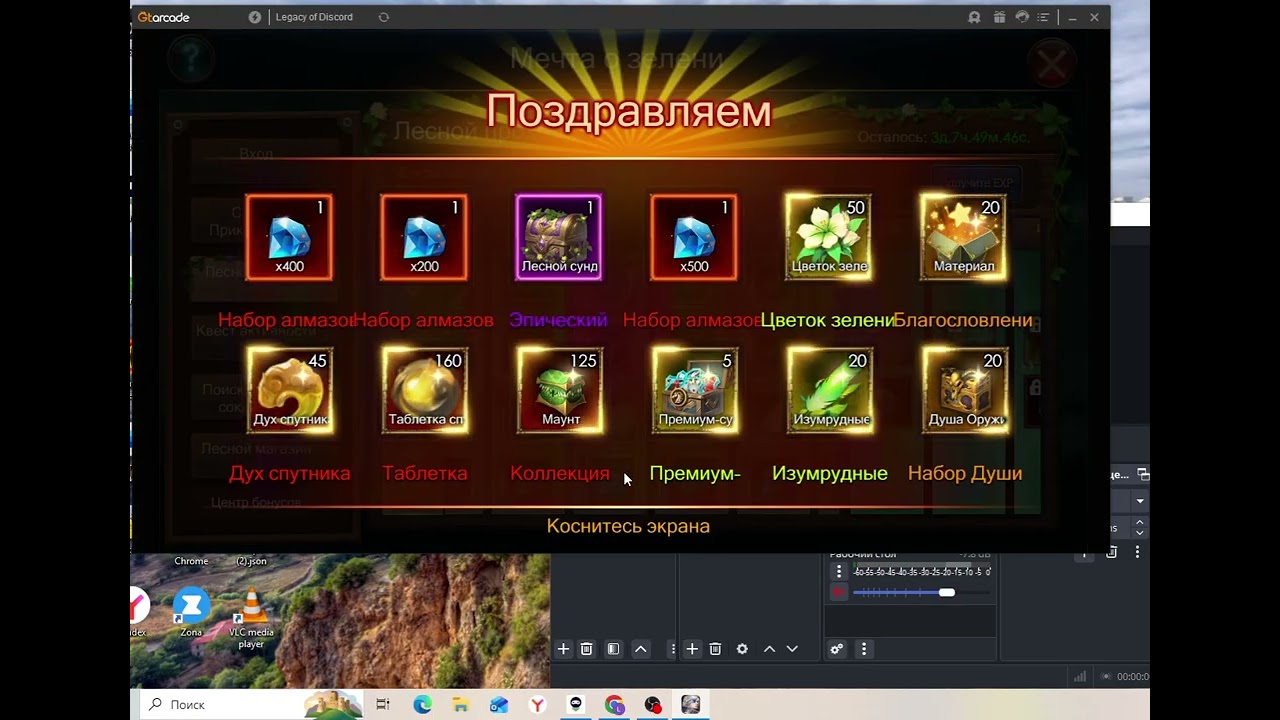Open the VLC media player desktop shortcut
1280x720 pixels.
pos(252,617)
